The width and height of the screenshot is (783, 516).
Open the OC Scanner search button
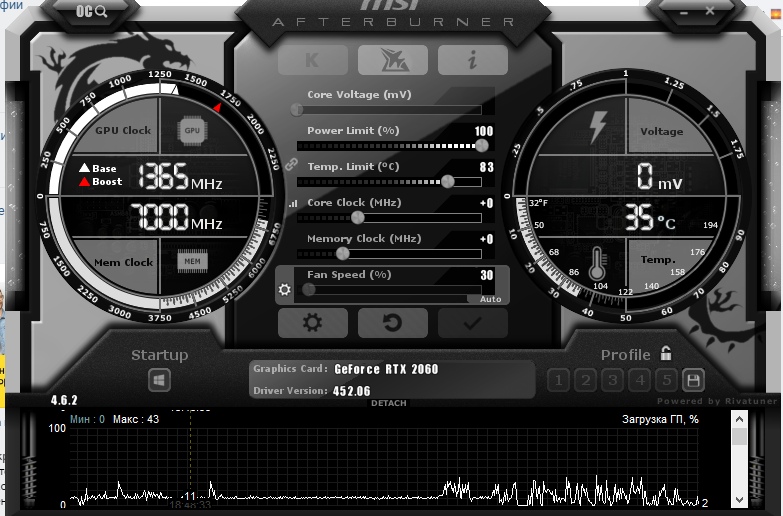[x=91, y=11]
